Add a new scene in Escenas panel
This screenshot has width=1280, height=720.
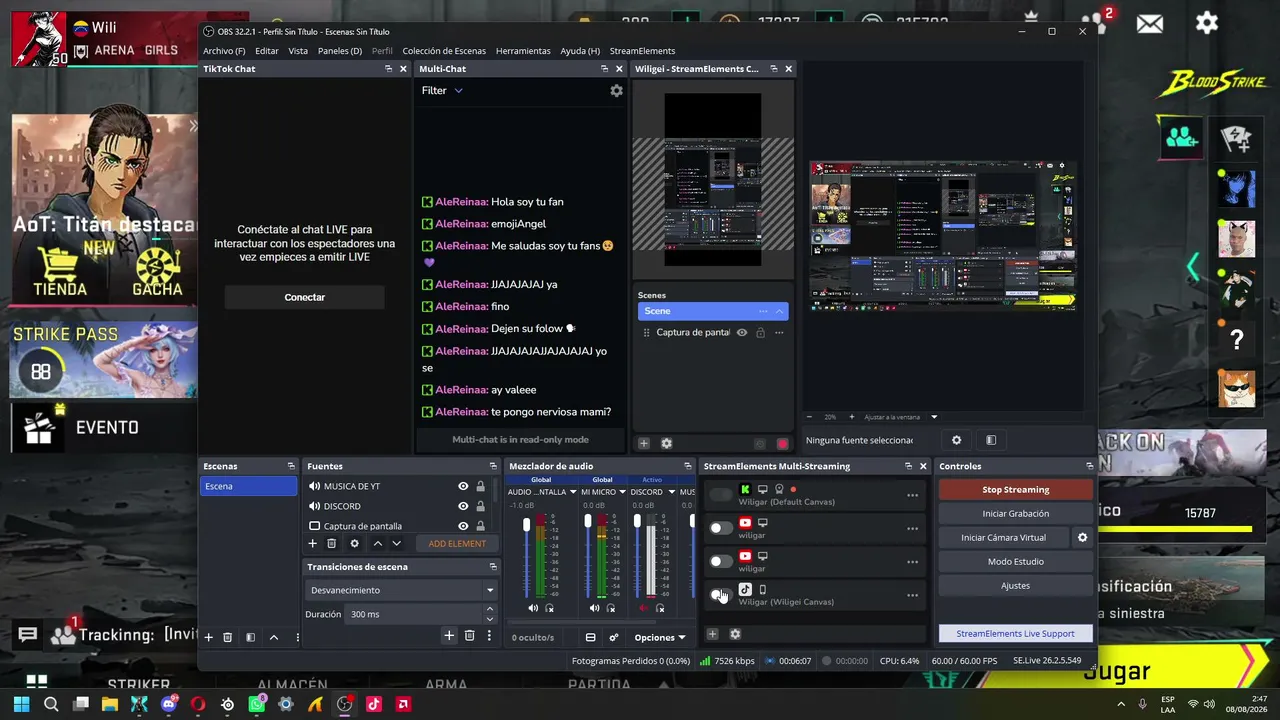click(x=209, y=637)
